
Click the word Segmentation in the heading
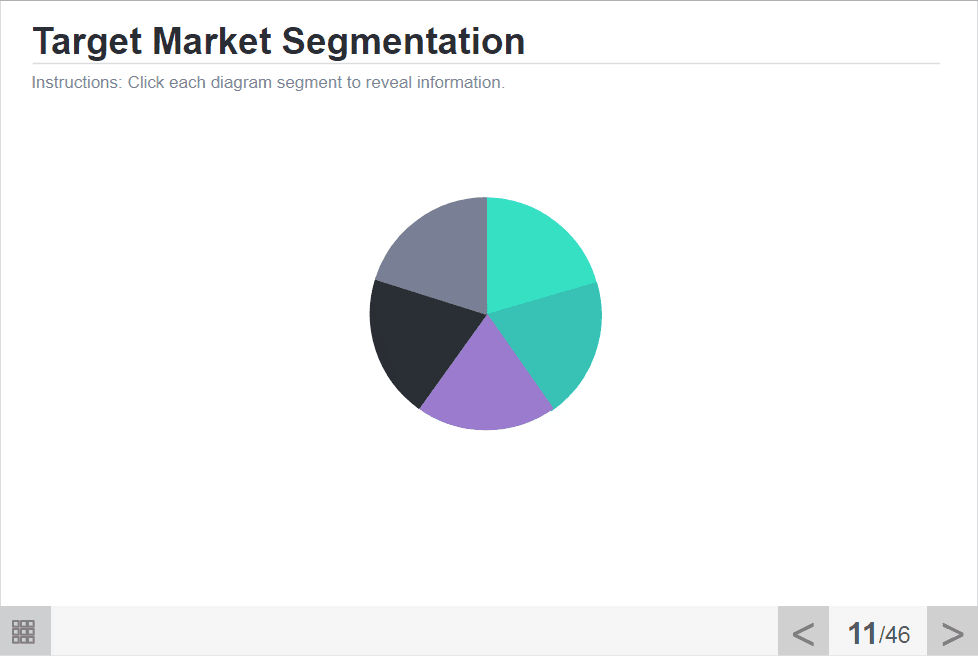click(404, 41)
